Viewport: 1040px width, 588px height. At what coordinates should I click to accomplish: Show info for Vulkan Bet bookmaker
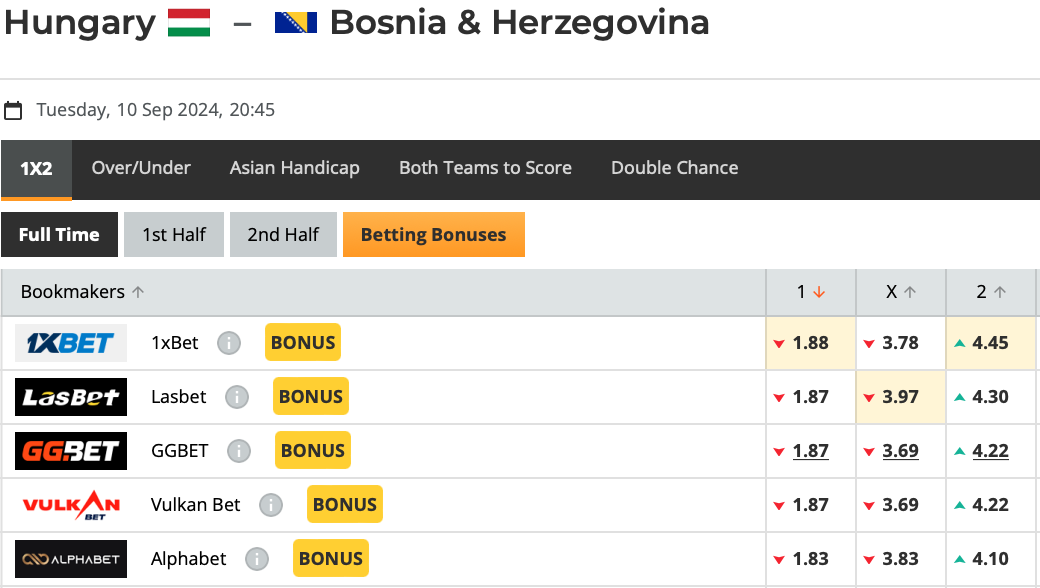271,505
